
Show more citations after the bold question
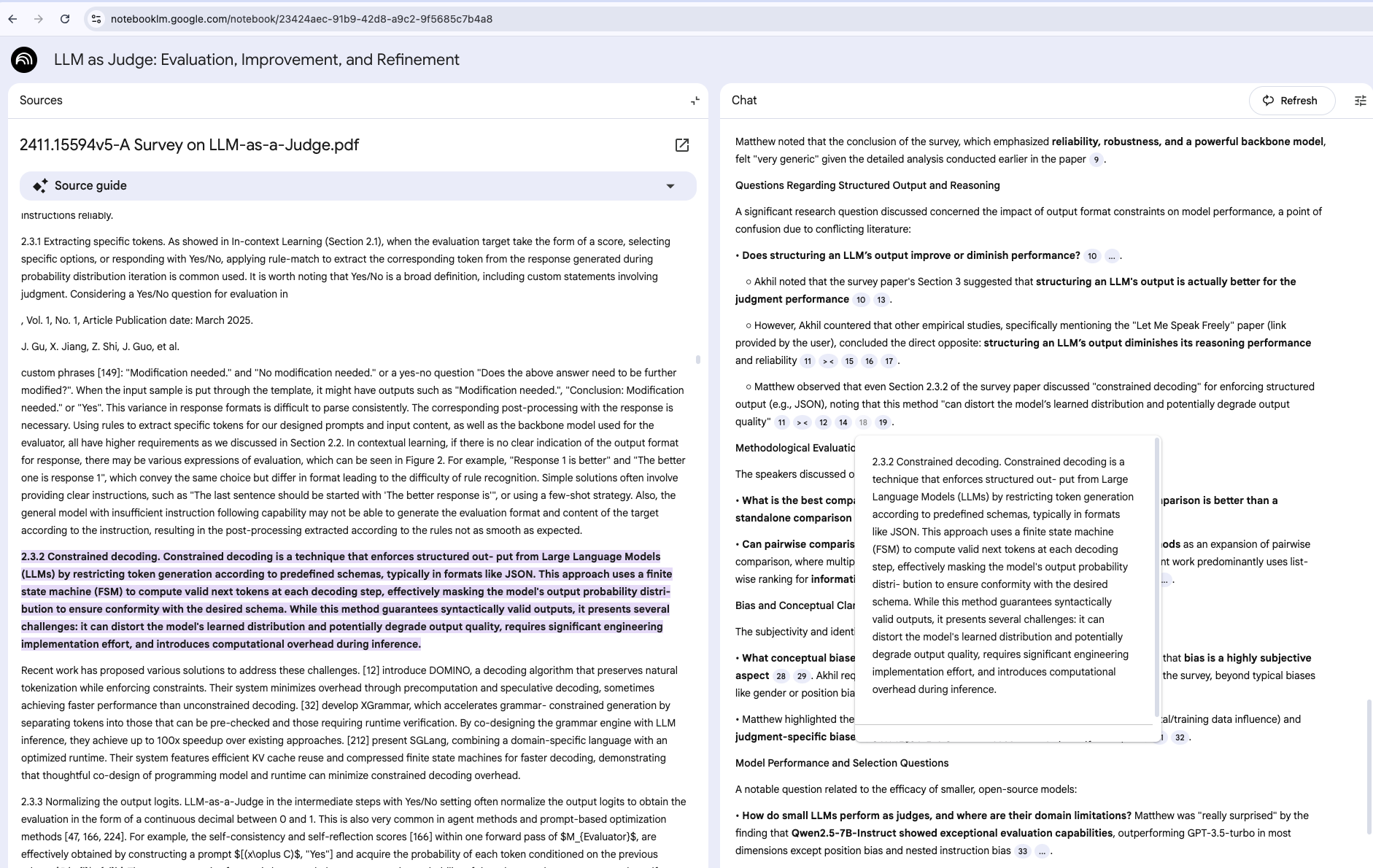[x=1111, y=256]
